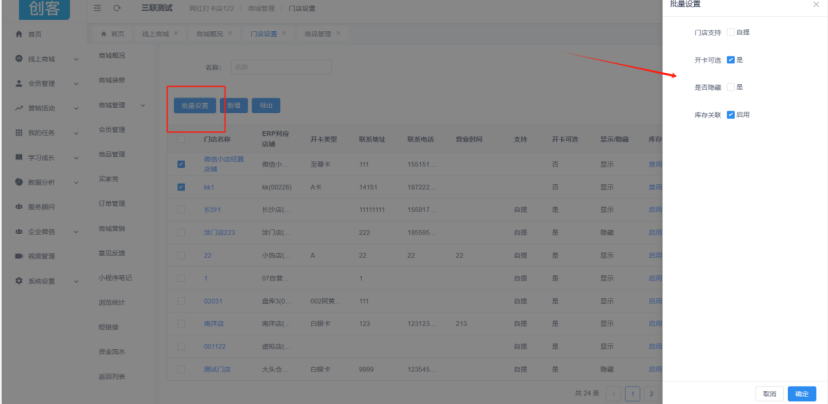The image size is (828, 404).
Task: Click the 会员管理 person icon in sidebar
Action: [x=19, y=83]
